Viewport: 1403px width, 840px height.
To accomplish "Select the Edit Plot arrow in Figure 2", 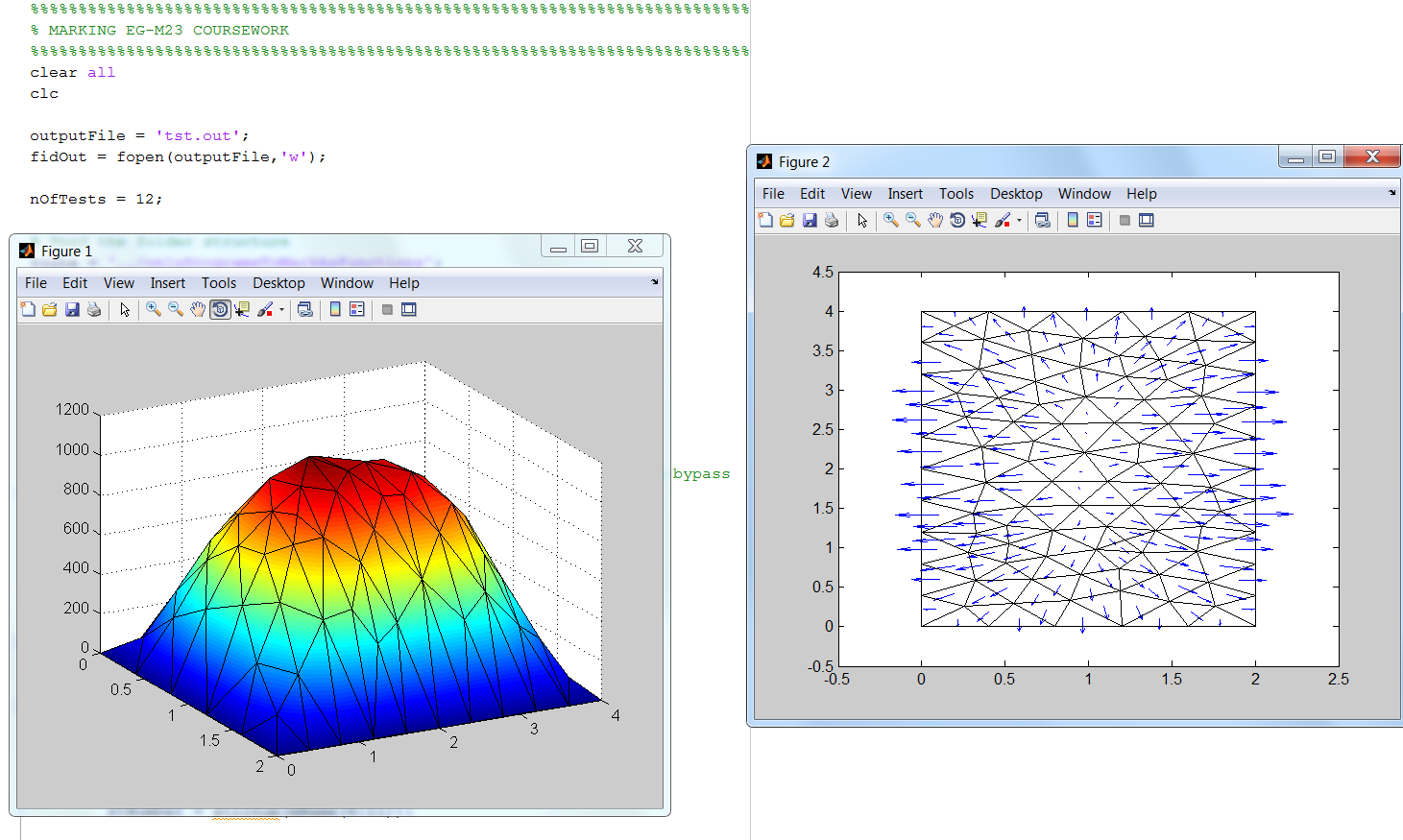I will [862, 220].
